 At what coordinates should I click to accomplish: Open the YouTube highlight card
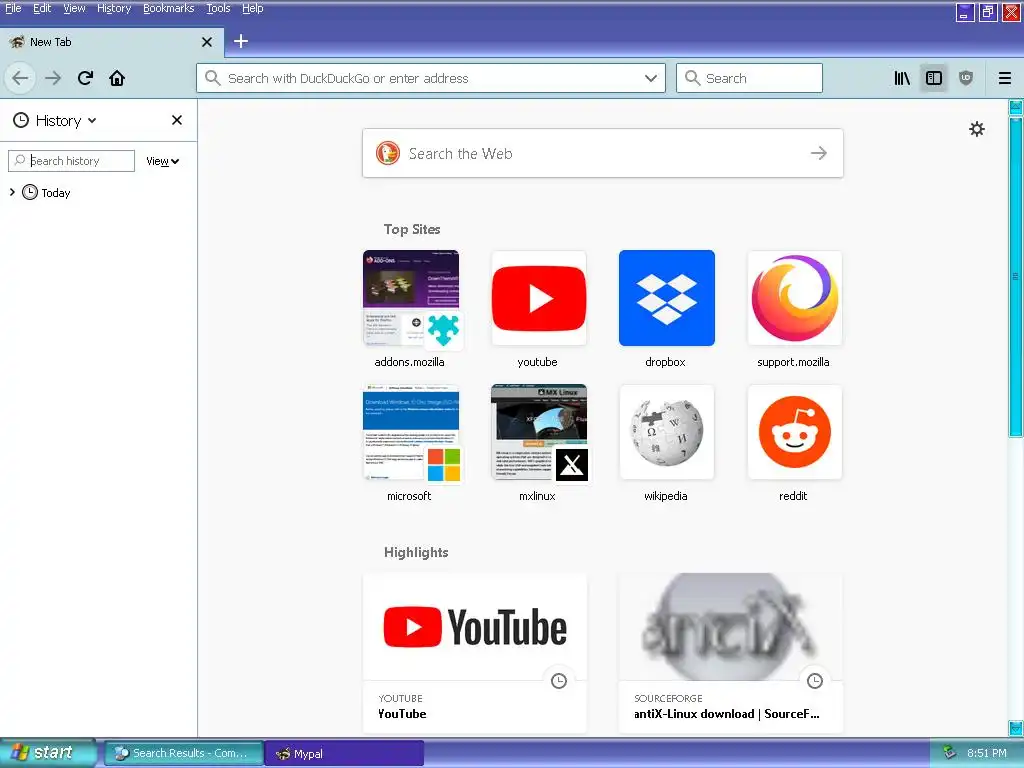click(x=475, y=653)
